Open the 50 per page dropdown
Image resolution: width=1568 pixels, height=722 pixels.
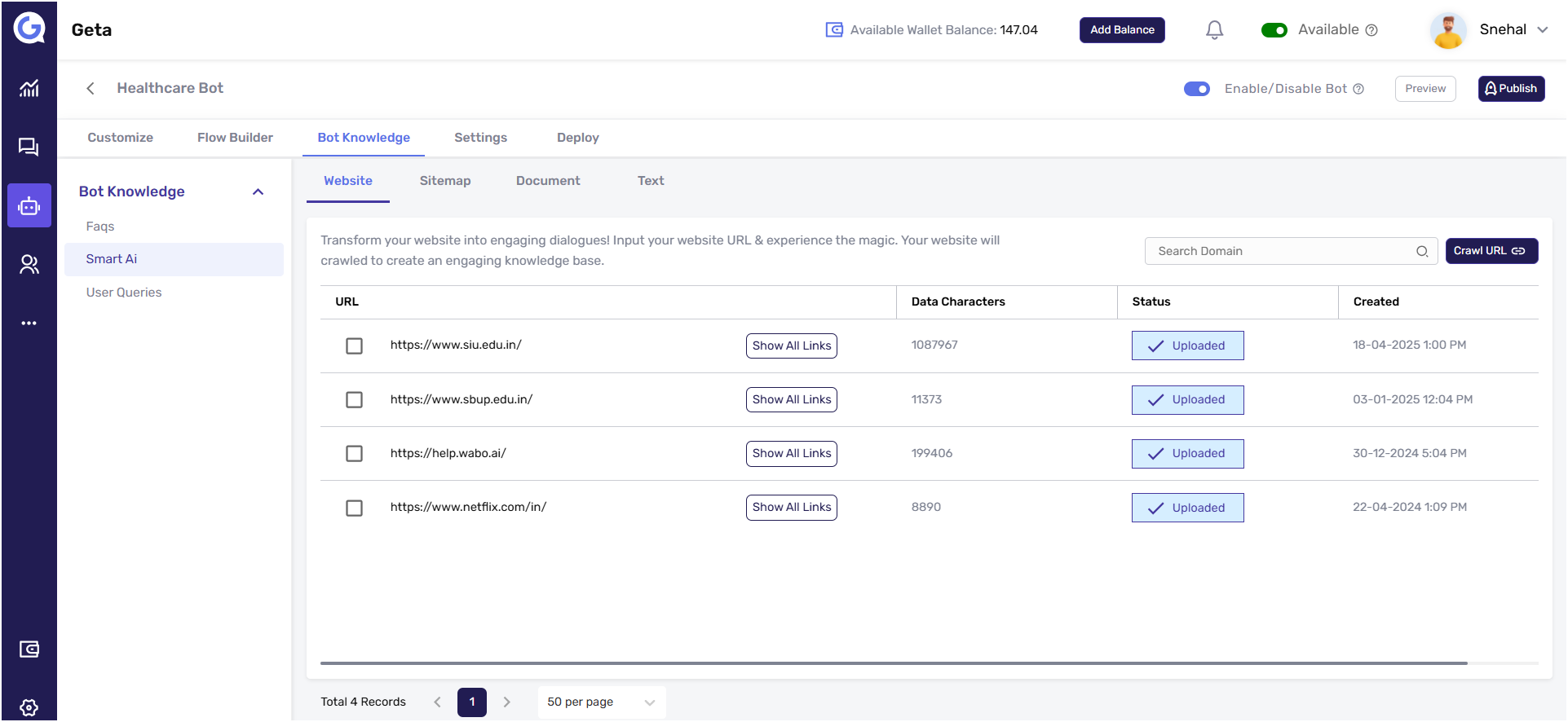pos(601,702)
